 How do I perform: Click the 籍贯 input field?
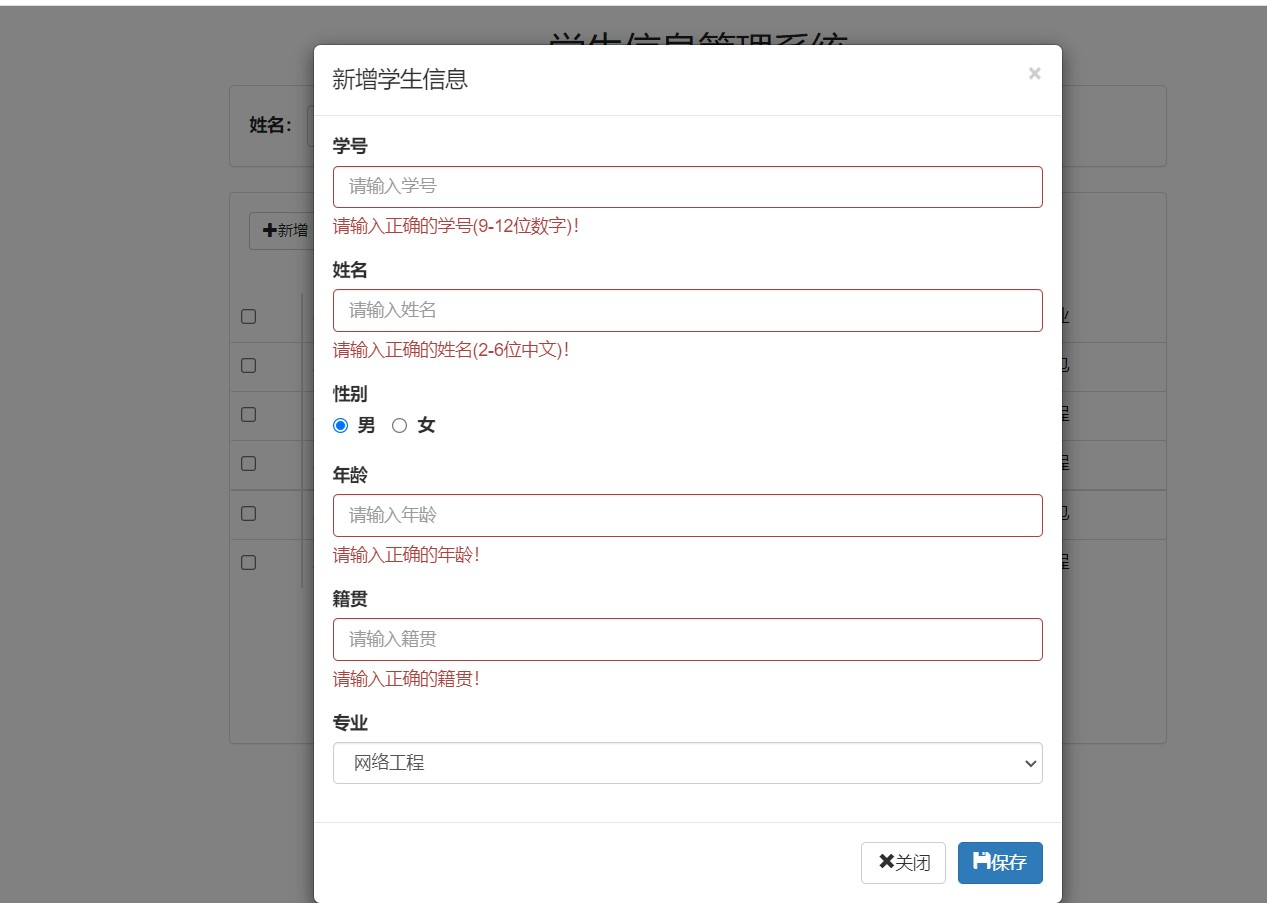[687, 639]
